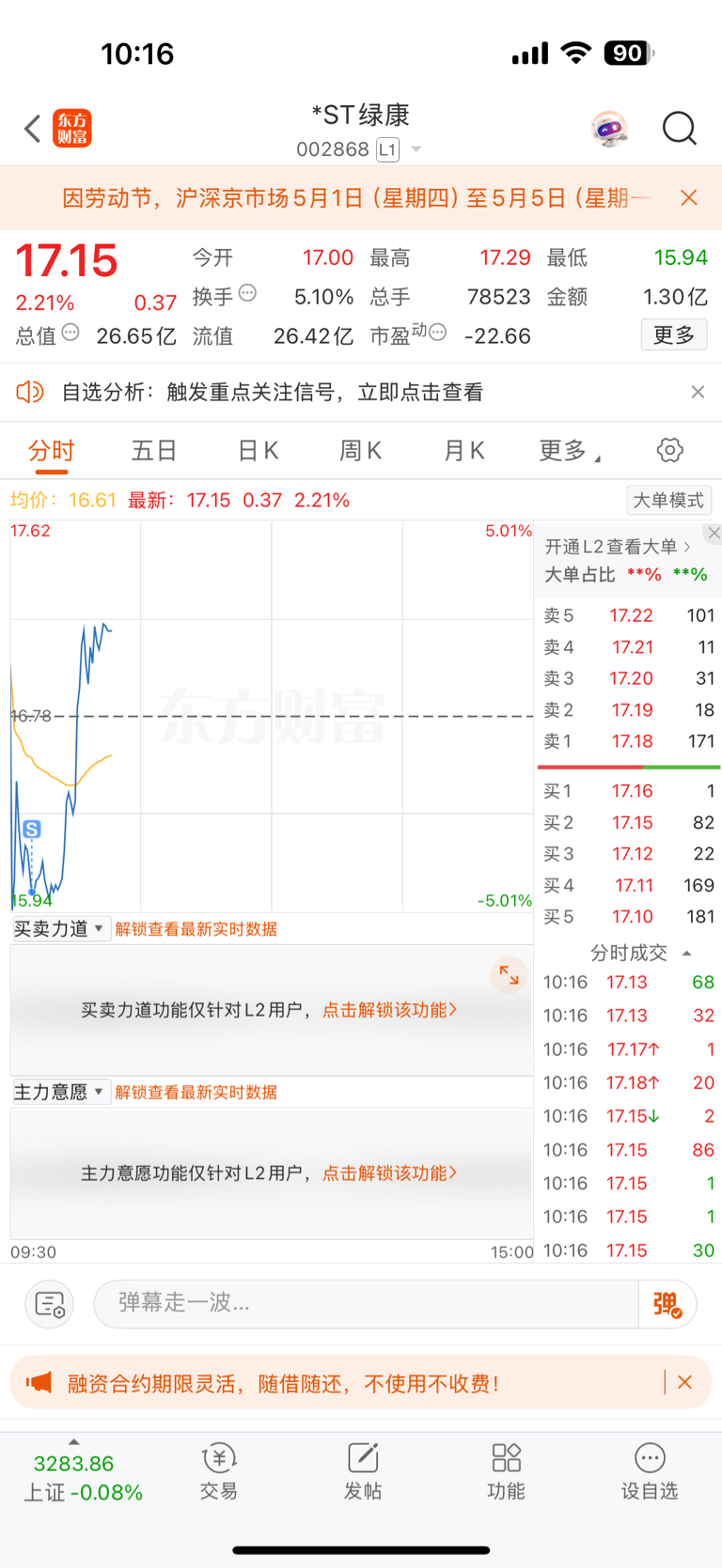722x1568 pixels.
Task: Open the robot assistant avatar icon
Action: (609, 129)
